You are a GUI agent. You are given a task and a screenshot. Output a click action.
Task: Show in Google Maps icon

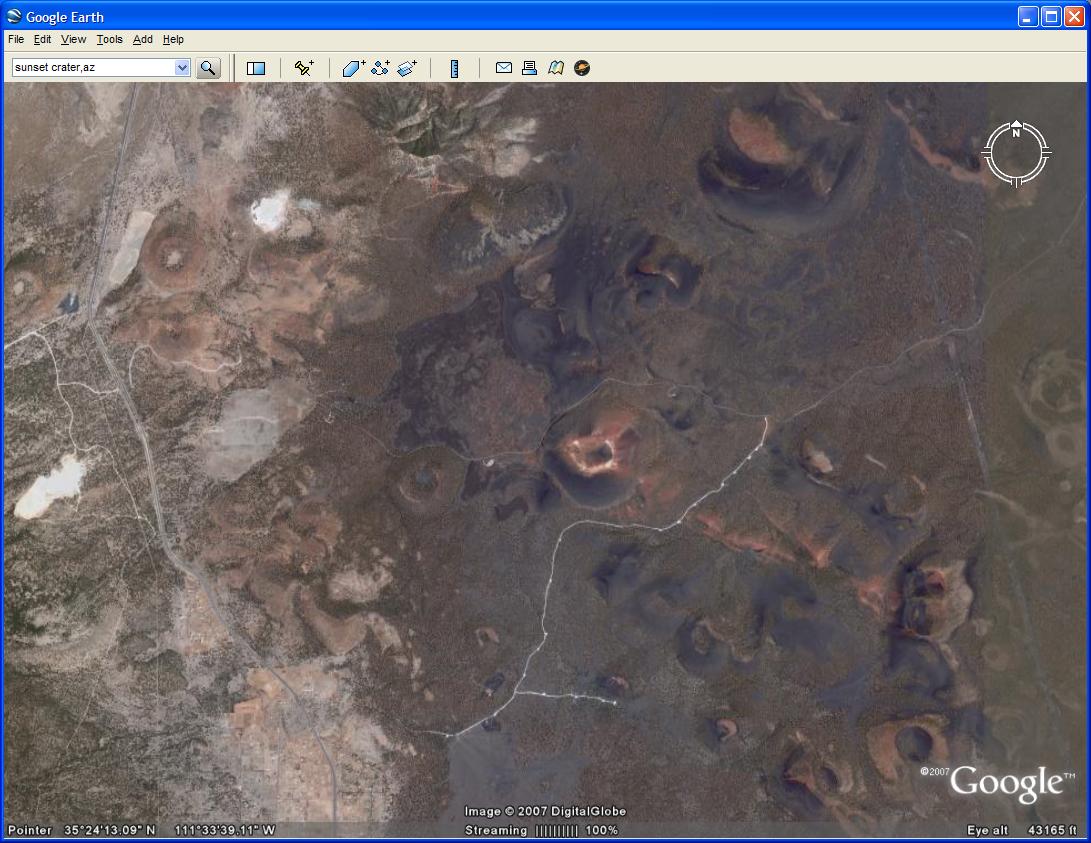tap(556, 68)
